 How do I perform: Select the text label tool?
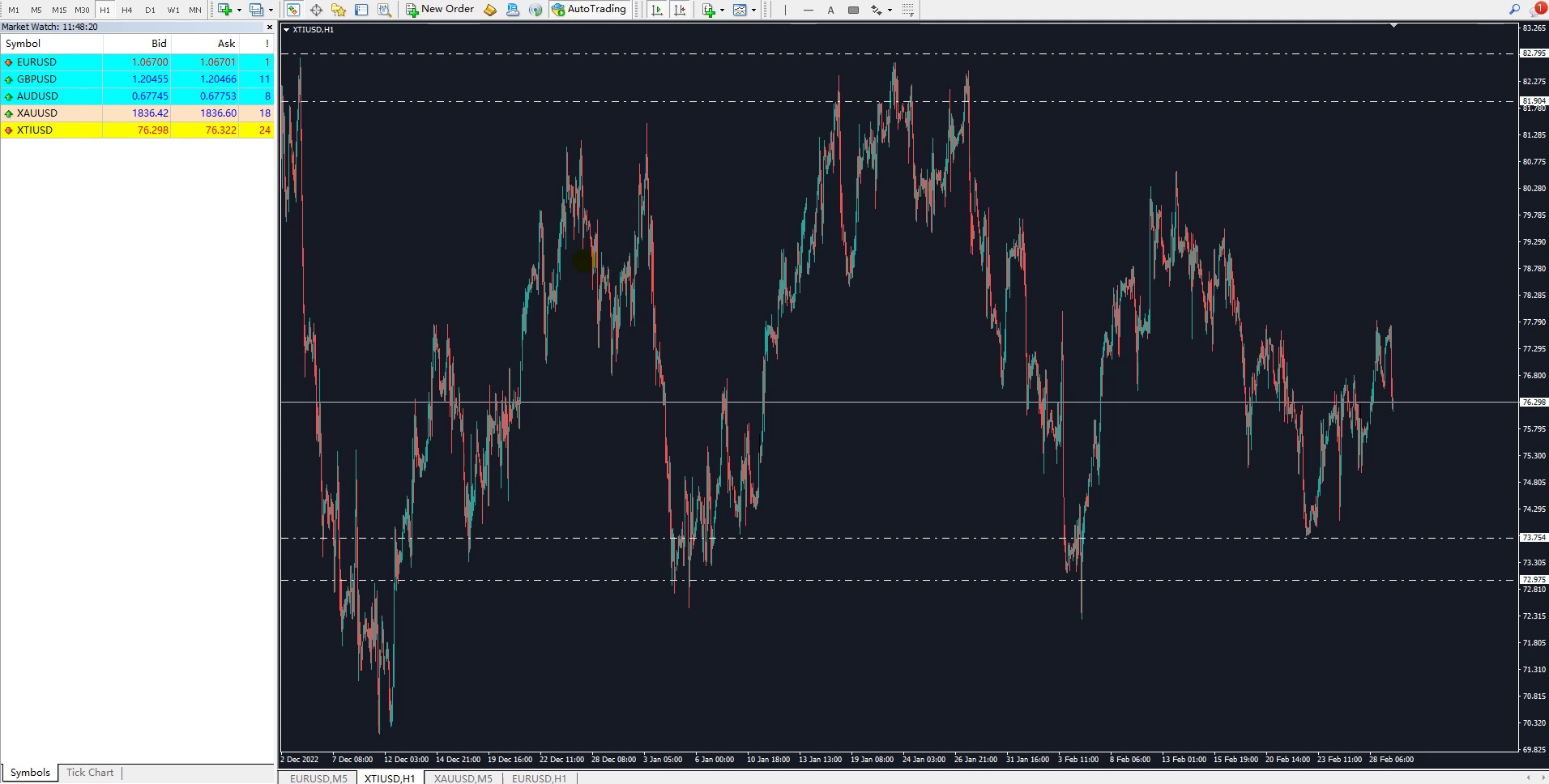[x=830, y=10]
